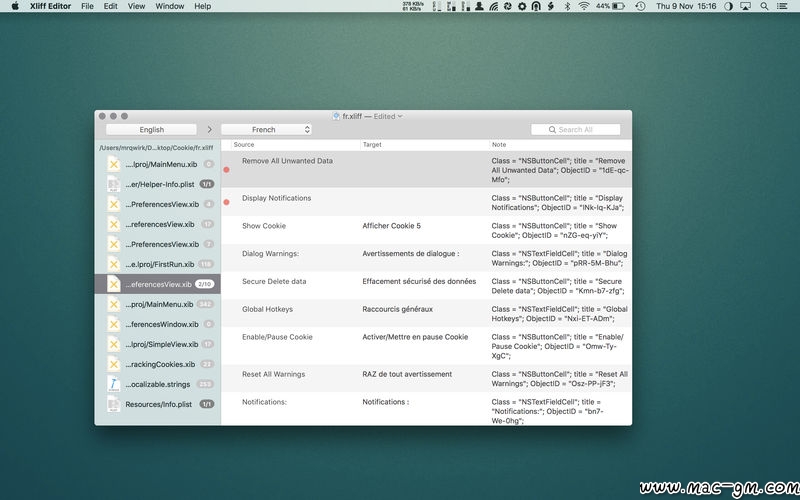Click the strings file icon of ...ocalizable.strings
800x500 pixels.
(113, 384)
